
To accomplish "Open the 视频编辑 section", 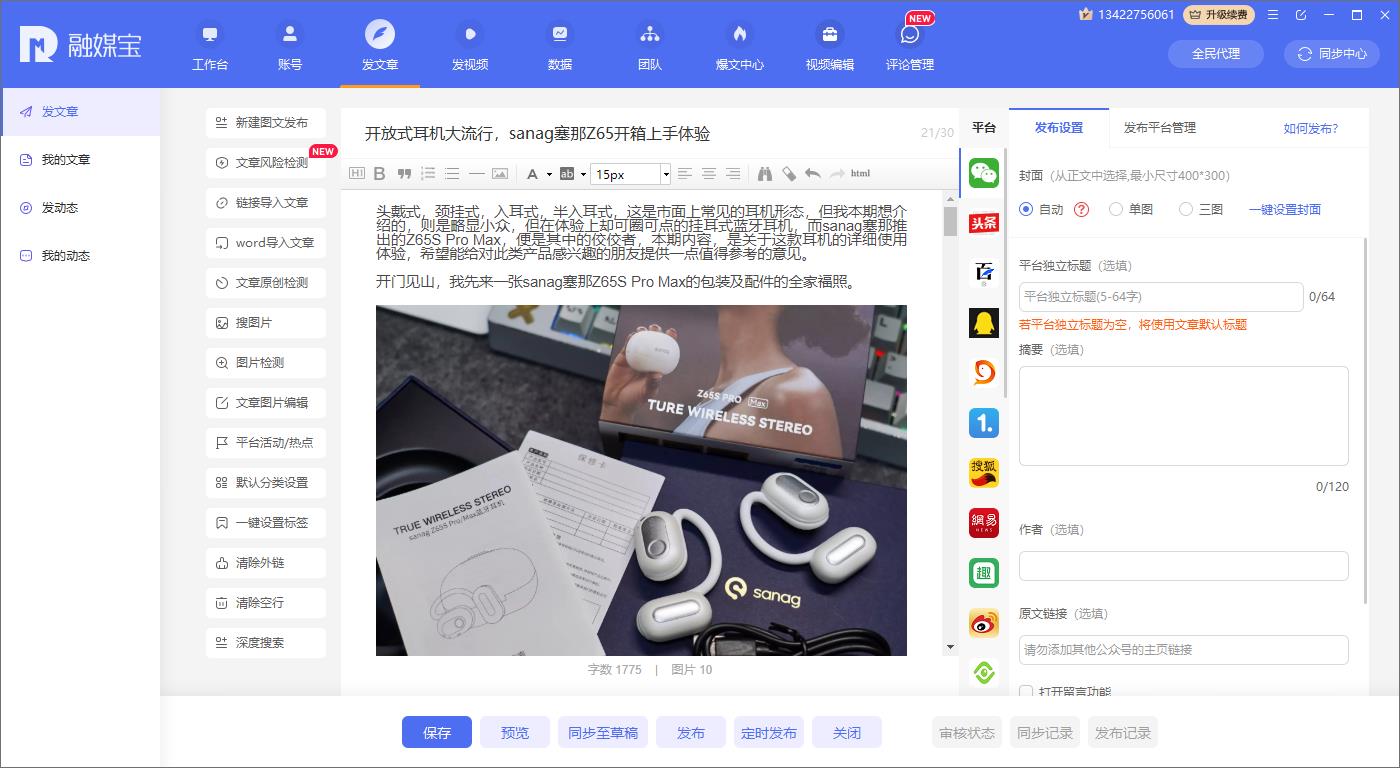I will [x=830, y=46].
